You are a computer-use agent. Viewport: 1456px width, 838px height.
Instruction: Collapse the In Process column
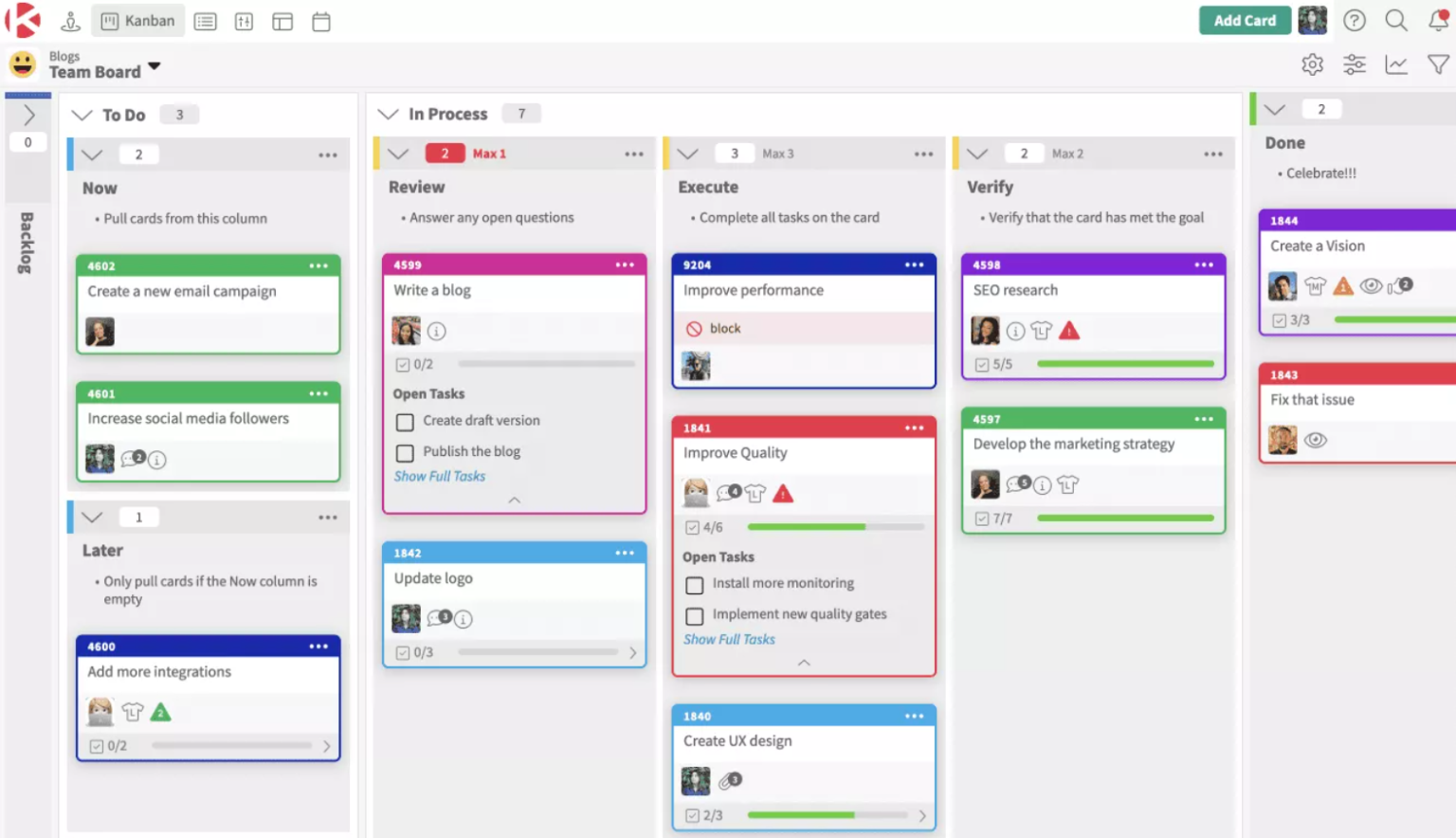coord(389,113)
